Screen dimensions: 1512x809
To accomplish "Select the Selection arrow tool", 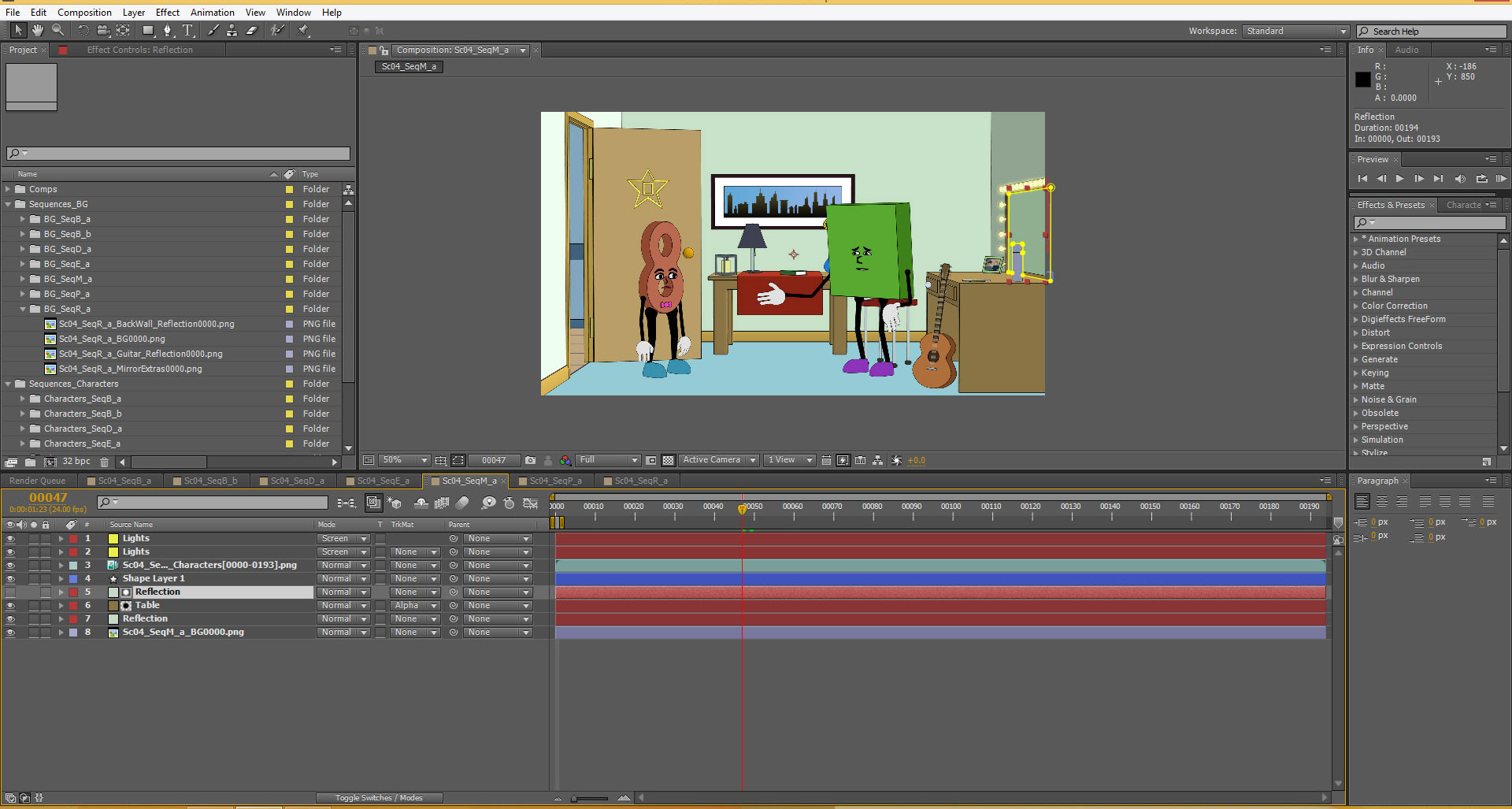I will pos(18,30).
